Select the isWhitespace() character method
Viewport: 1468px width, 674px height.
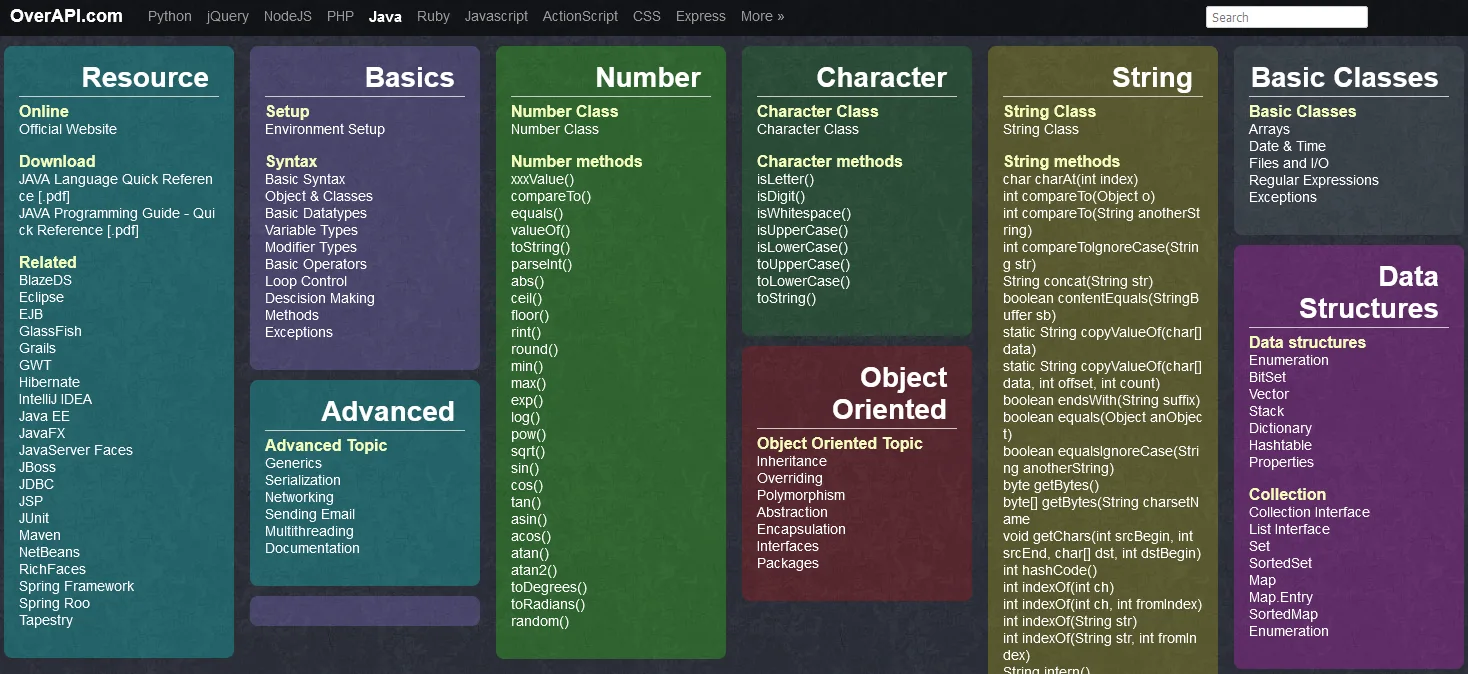tap(804, 213)
